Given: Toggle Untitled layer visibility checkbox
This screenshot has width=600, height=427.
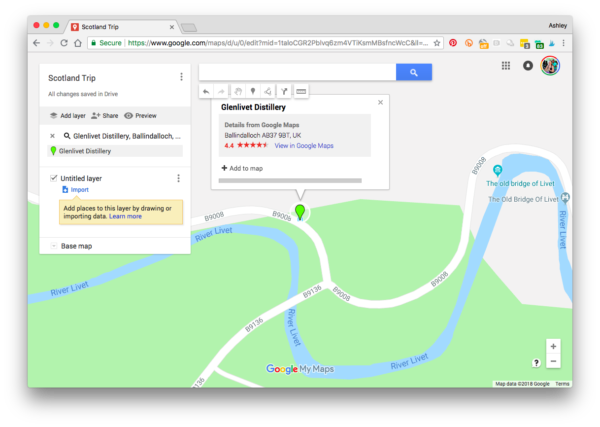Looking at the screenshot, I should (54, 178).
